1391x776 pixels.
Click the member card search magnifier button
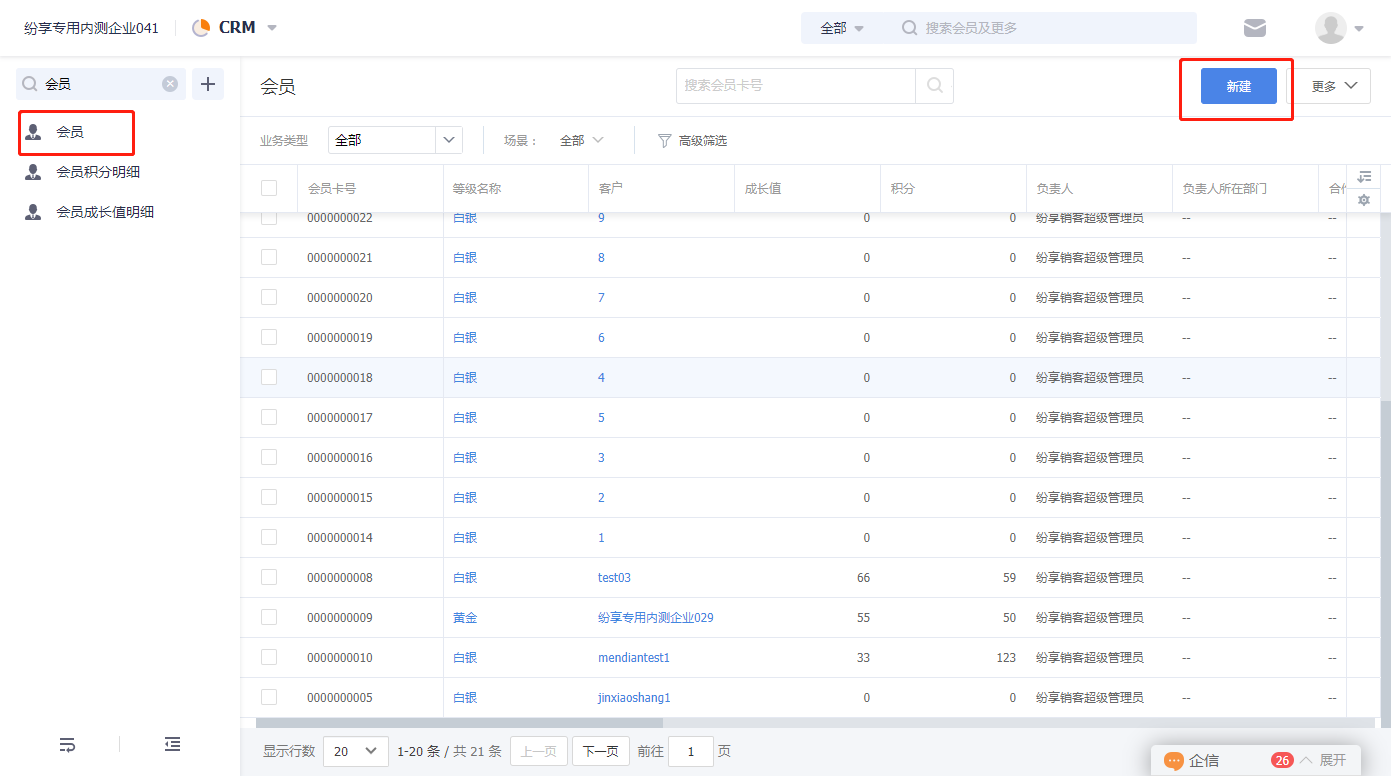[935, 86]
